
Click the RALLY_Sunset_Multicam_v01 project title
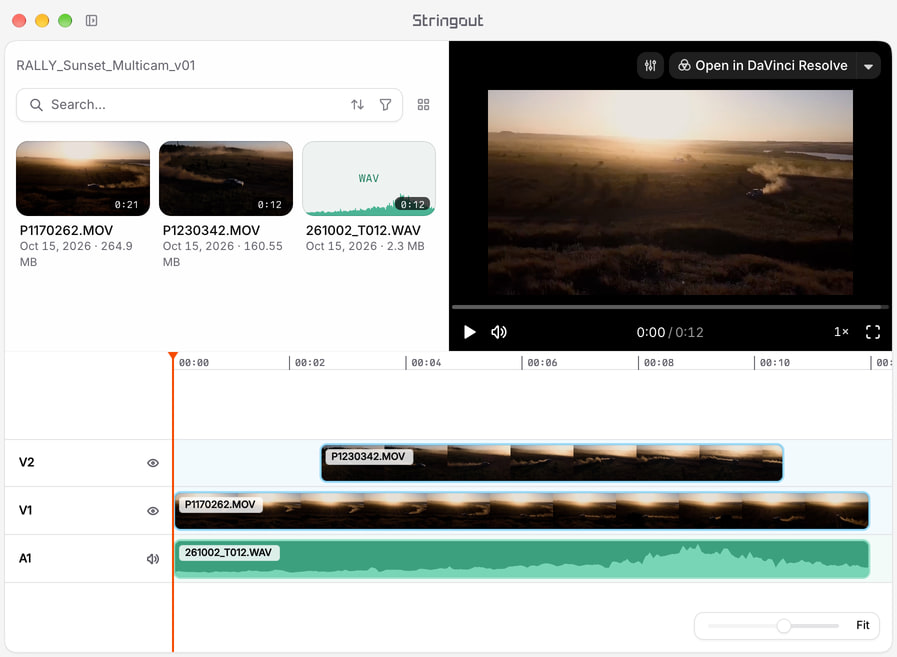tap(106, 65)
